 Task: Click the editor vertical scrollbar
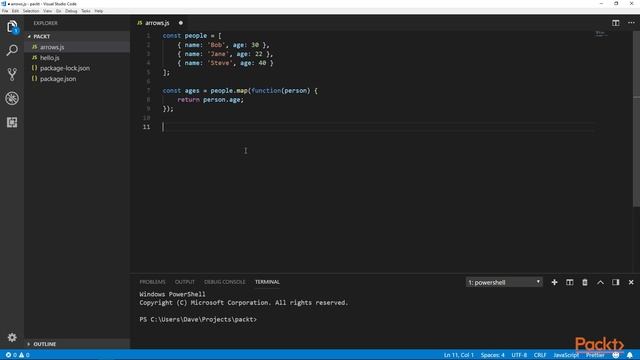click(x=636, y=118)
